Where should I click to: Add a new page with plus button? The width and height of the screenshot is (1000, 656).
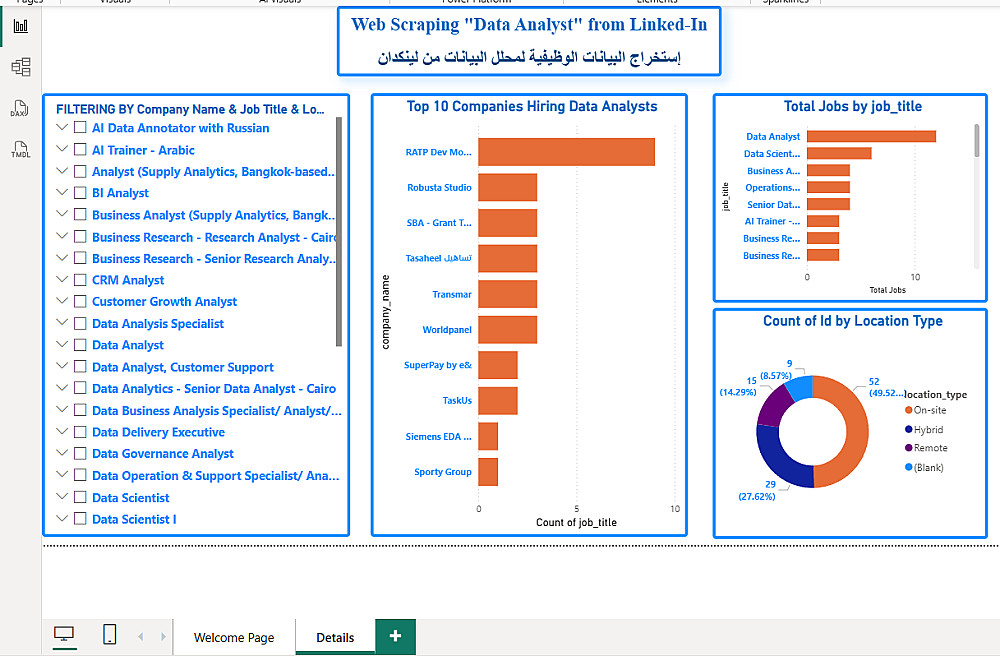point(395,636)
